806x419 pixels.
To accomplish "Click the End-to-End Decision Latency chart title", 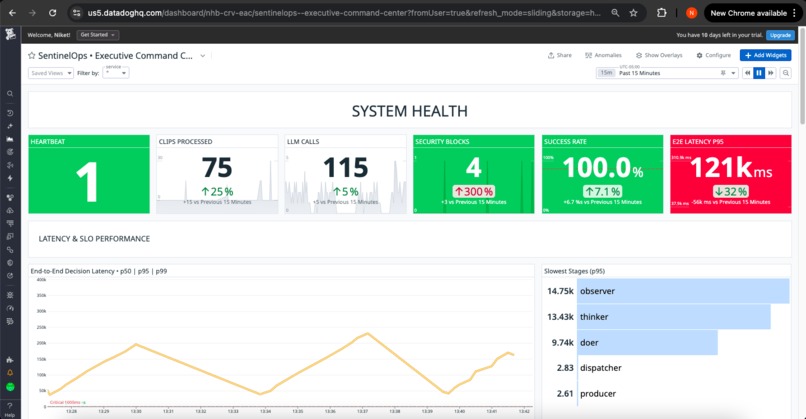I will click(x=99, y=271).
